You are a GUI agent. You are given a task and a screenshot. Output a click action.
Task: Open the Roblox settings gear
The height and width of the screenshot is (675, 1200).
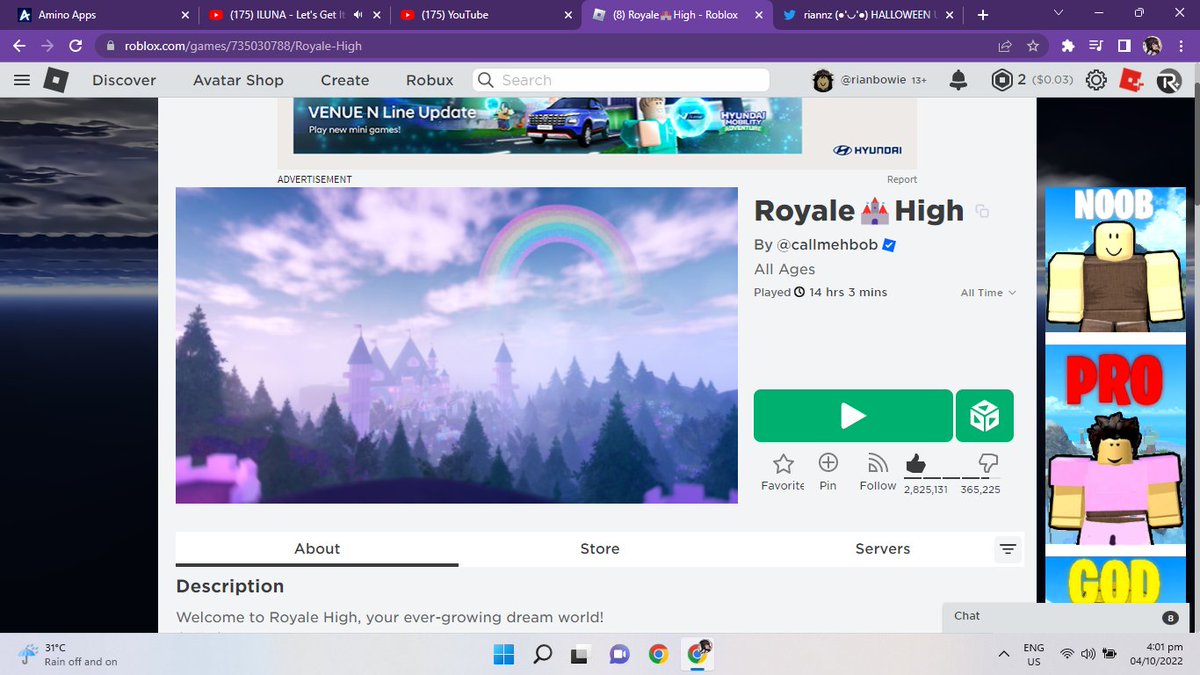pyautogui.click(x=1096, y=80)
